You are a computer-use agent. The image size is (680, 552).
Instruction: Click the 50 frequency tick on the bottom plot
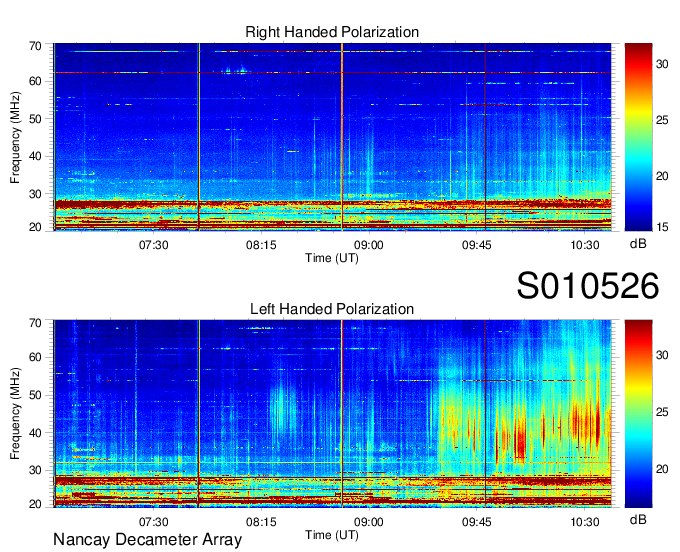35,395
